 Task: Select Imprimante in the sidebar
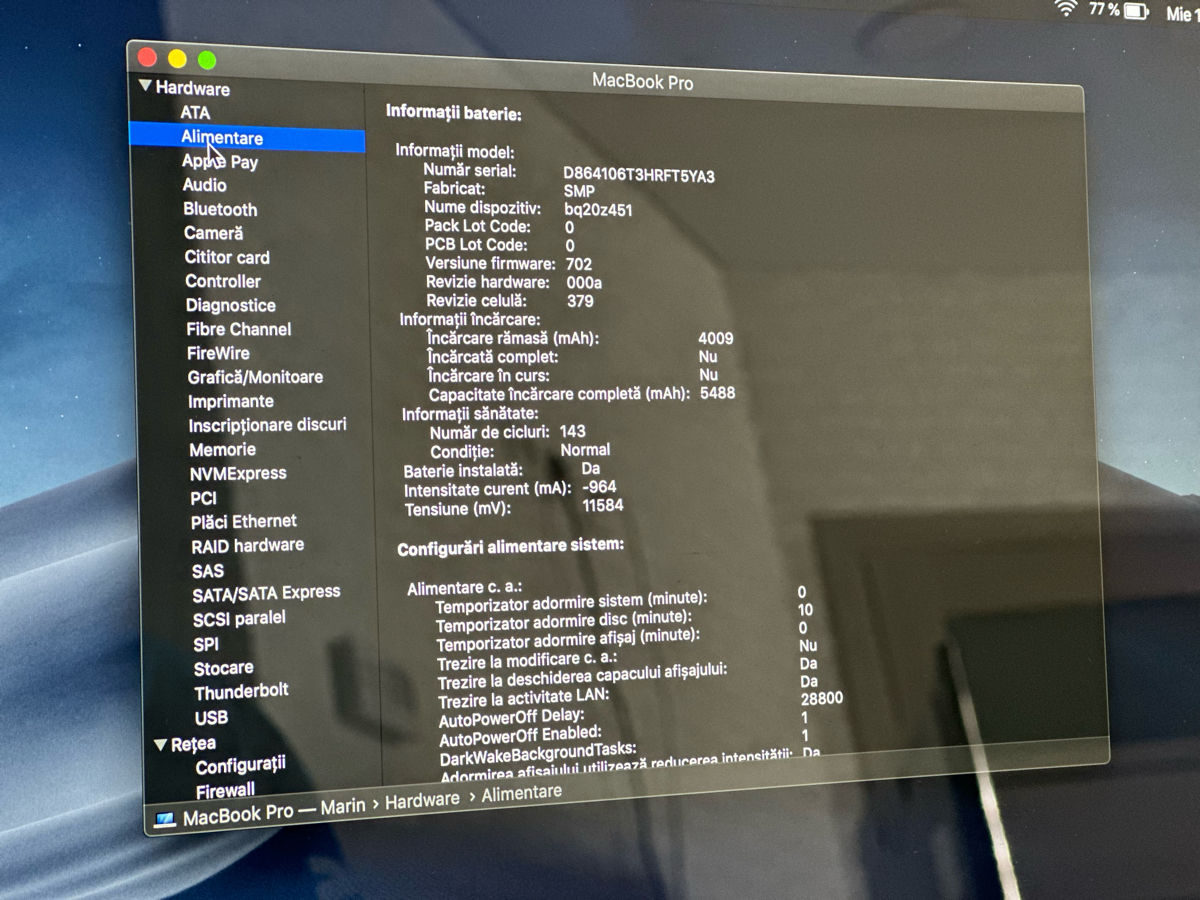coord(231,401)
